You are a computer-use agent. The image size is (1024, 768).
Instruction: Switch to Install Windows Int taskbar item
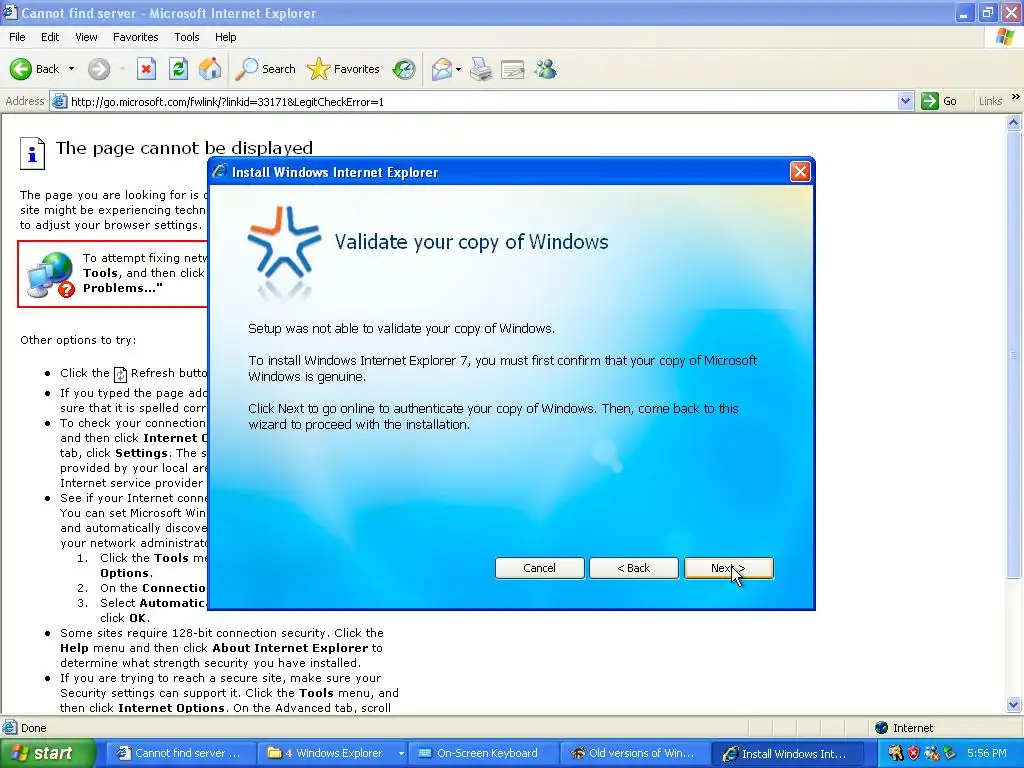(788, 754)
